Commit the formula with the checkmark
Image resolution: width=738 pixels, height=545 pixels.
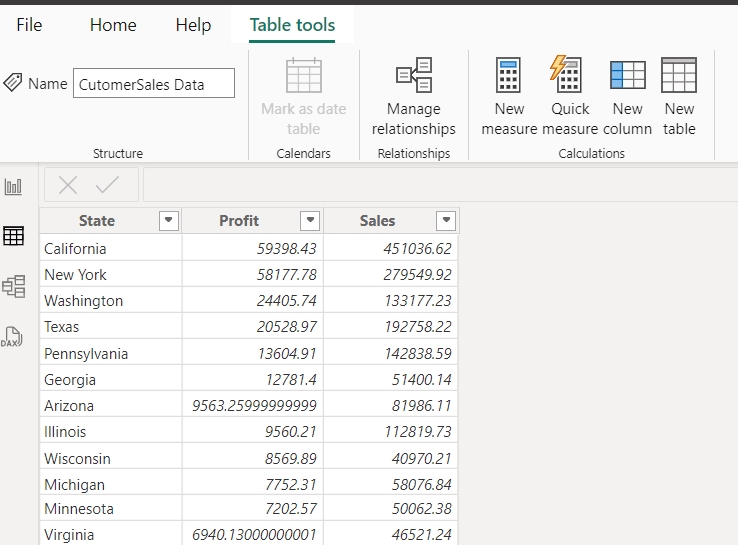[x=108, y=184]
